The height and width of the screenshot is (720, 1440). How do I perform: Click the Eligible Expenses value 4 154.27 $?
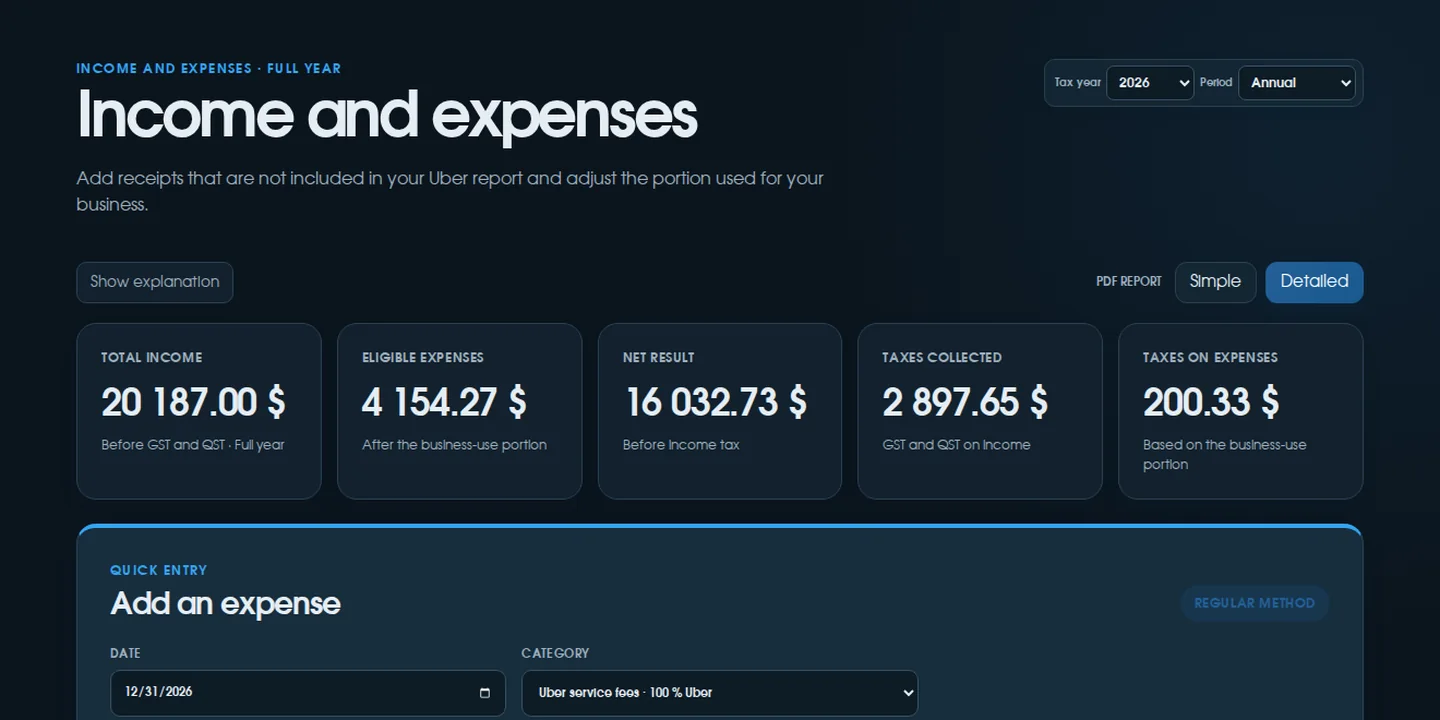(444, 402)
